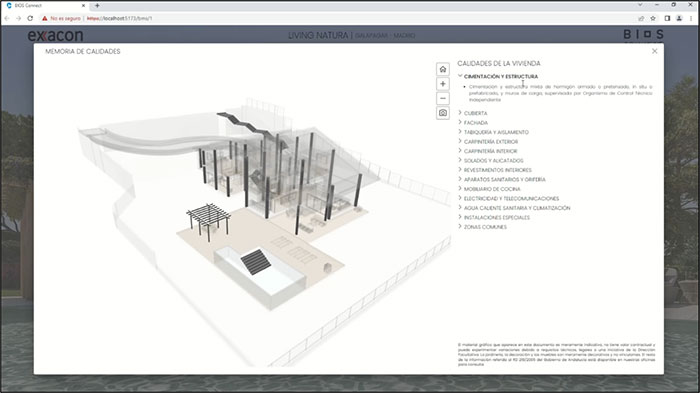Open new browser tab with plus
Screen dimensions: 700x393
(97, 5)
